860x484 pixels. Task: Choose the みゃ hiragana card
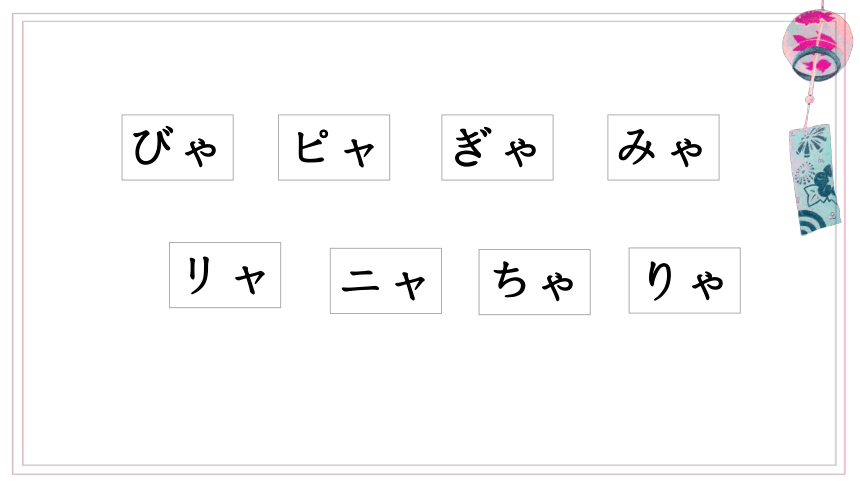[664, 147]
